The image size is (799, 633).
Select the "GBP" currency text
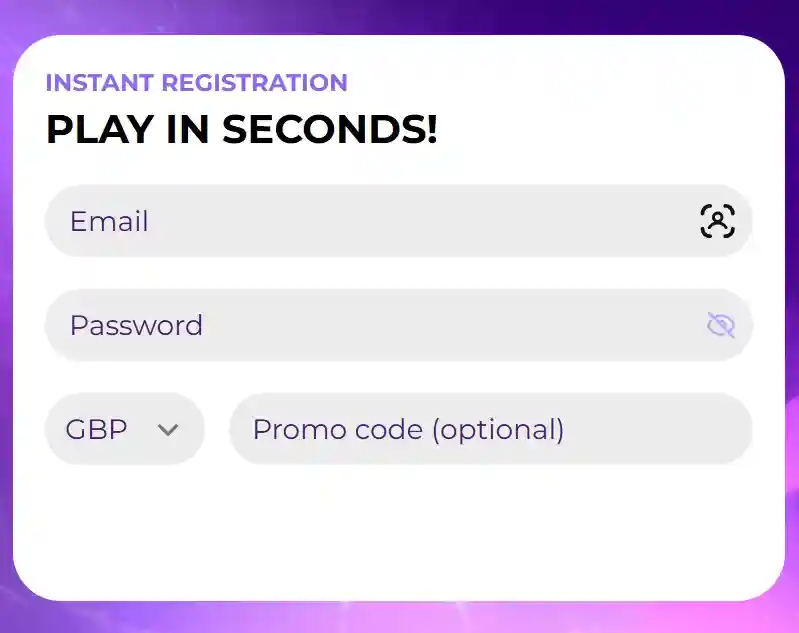(x=96, y=430)
